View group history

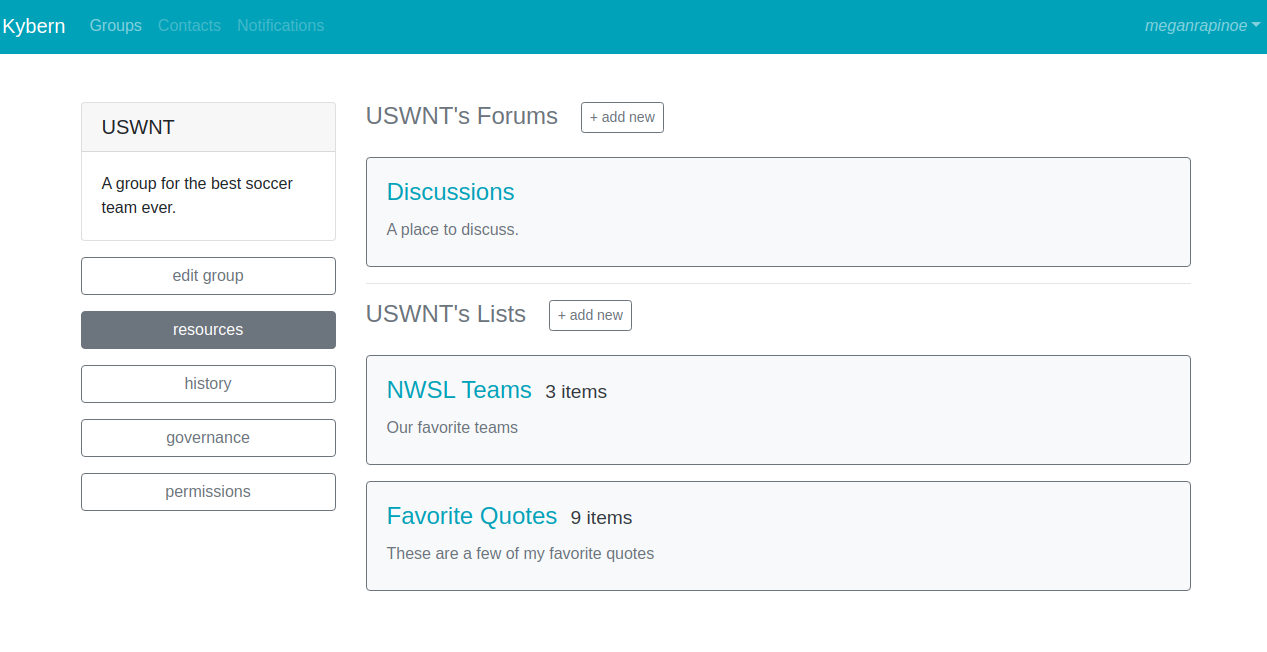point(208,384)
